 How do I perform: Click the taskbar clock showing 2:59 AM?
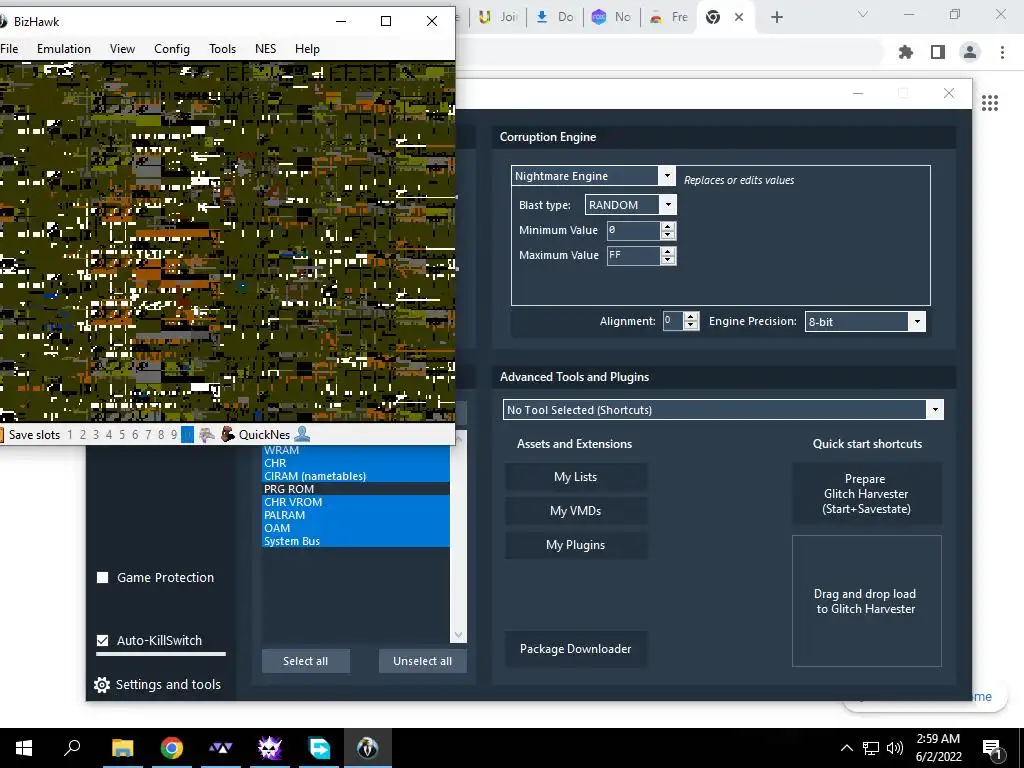938,748
